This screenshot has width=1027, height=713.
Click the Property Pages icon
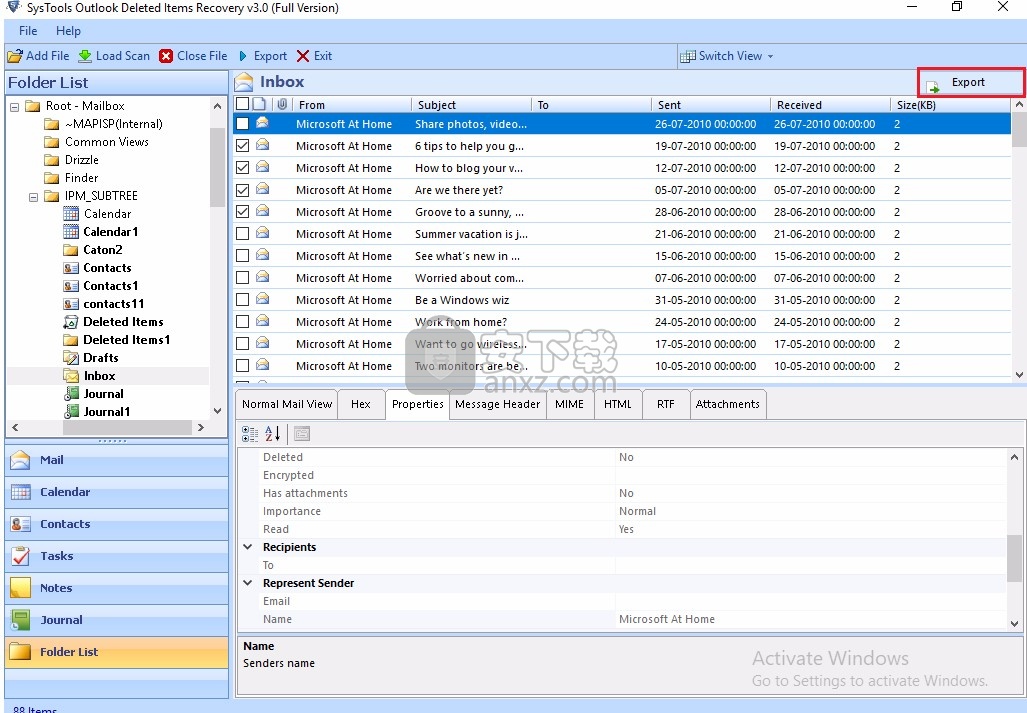302,433
